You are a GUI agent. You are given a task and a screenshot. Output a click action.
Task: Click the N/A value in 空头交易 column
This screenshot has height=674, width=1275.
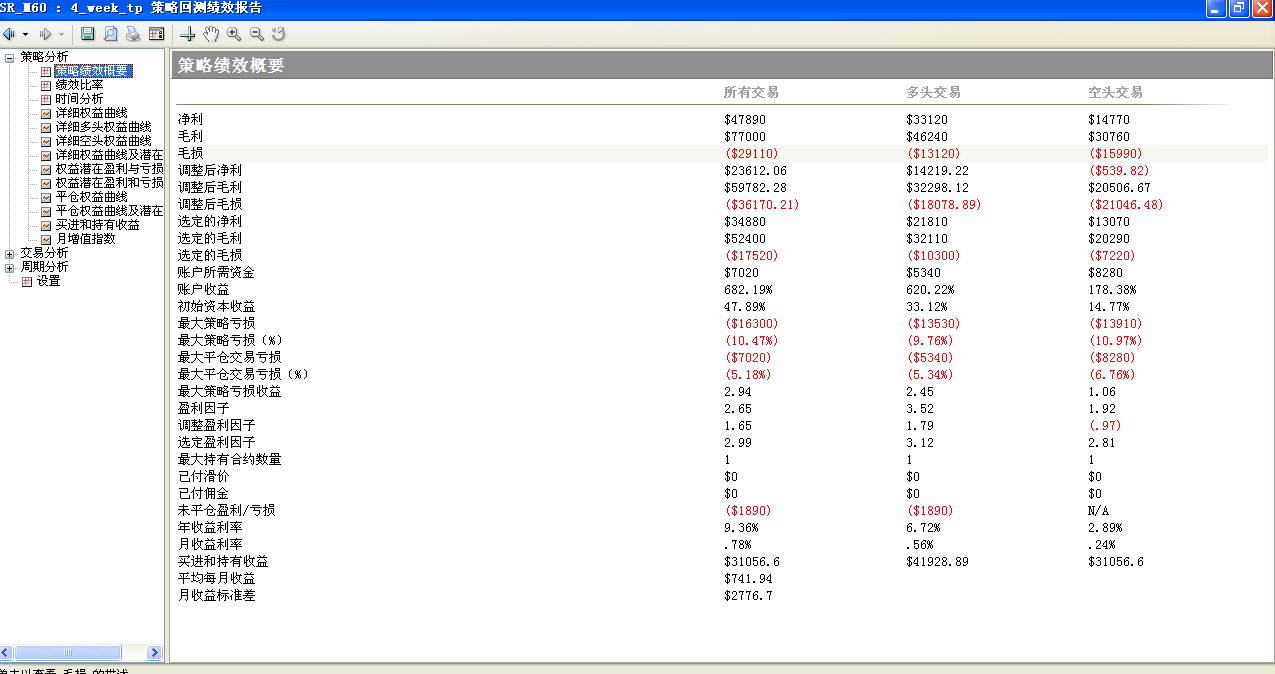[x=1098, y=511]
